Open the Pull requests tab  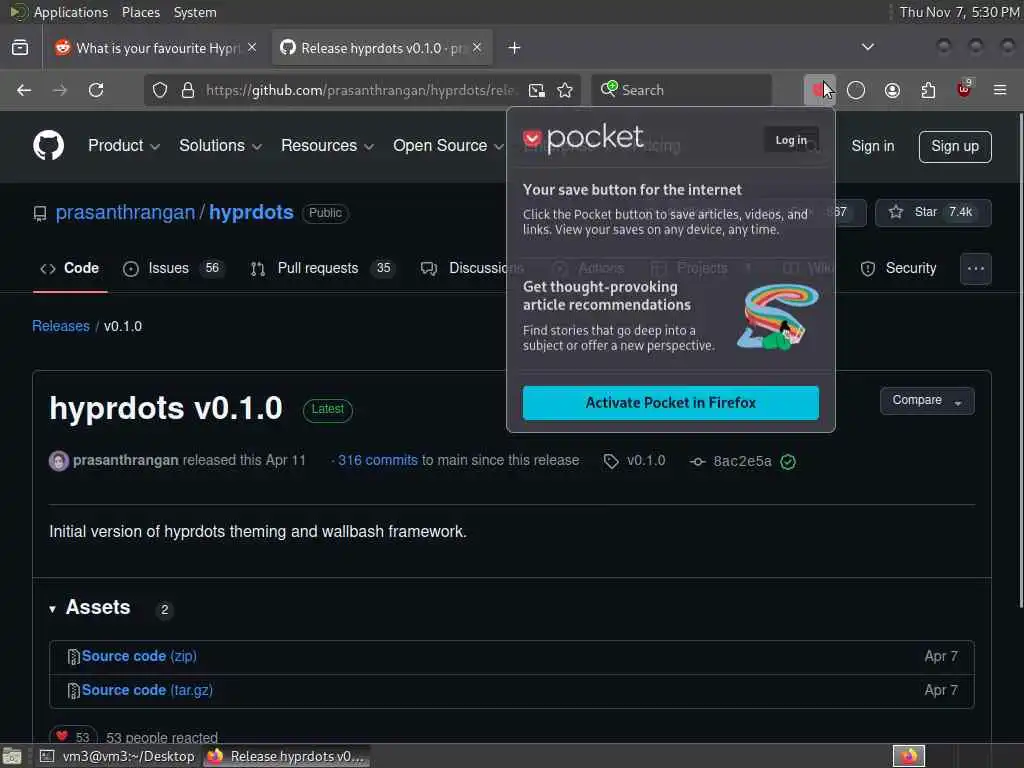click(x=323, y=268)
